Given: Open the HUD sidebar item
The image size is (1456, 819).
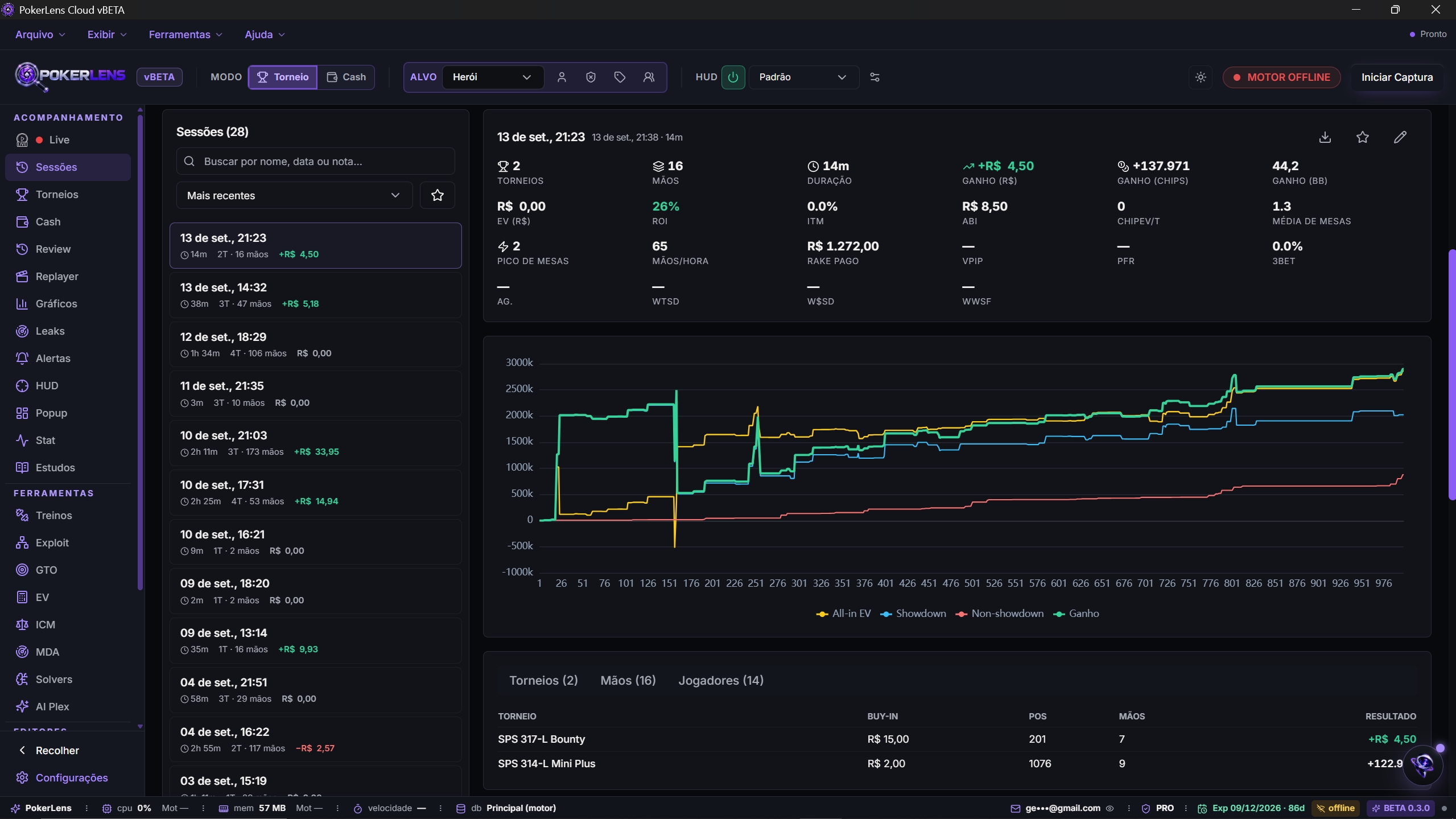Looking at the screenshot, I should (68, 386).
